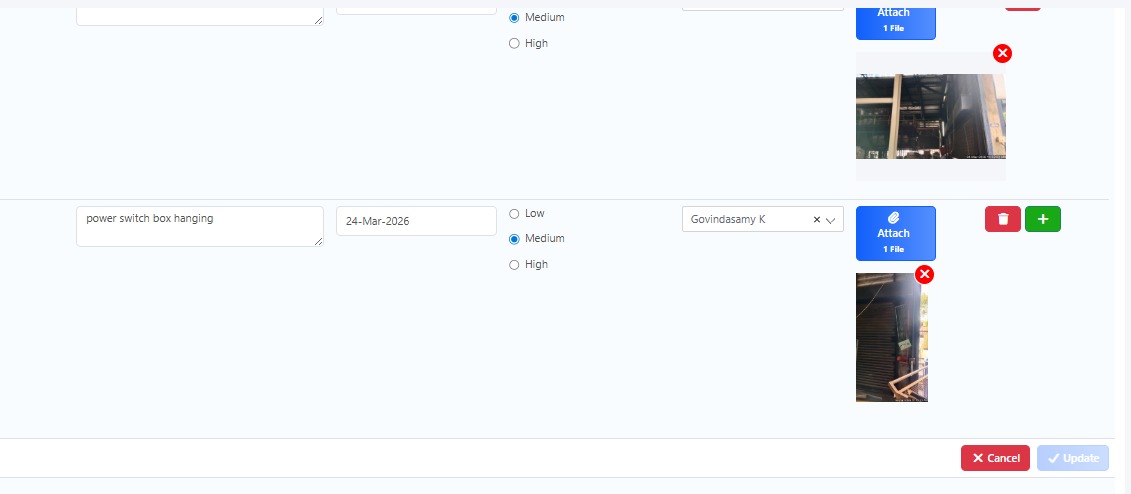Click into the 'power switch box hanging' text area
Viewport: 1131px width, 494px height.
click(x=199, y=226)
